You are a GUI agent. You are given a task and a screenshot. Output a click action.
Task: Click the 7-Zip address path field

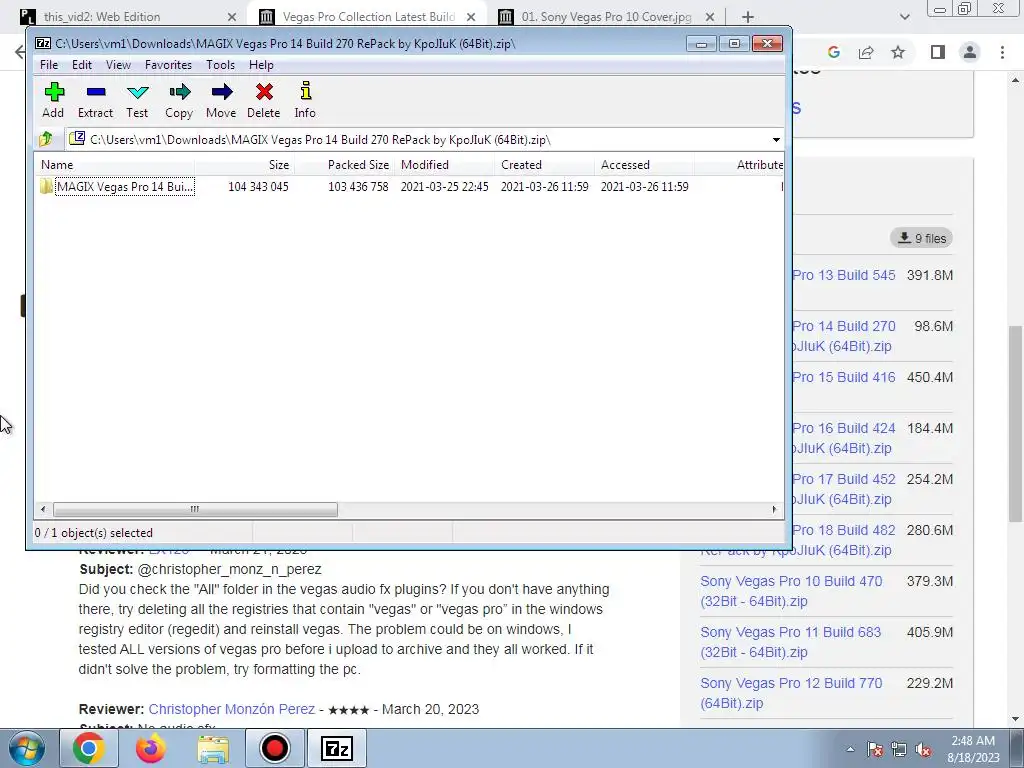click(418, 140)
